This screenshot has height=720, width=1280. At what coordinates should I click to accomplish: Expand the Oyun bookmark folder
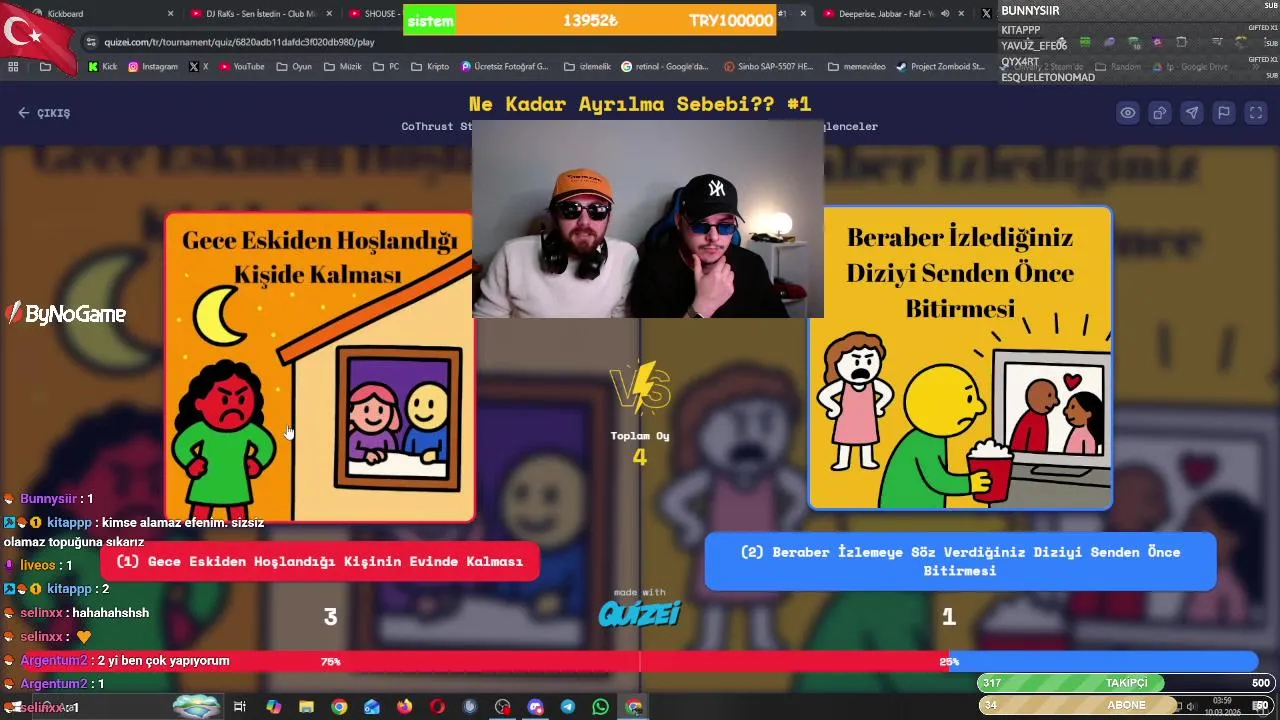(x=294, y=67)
